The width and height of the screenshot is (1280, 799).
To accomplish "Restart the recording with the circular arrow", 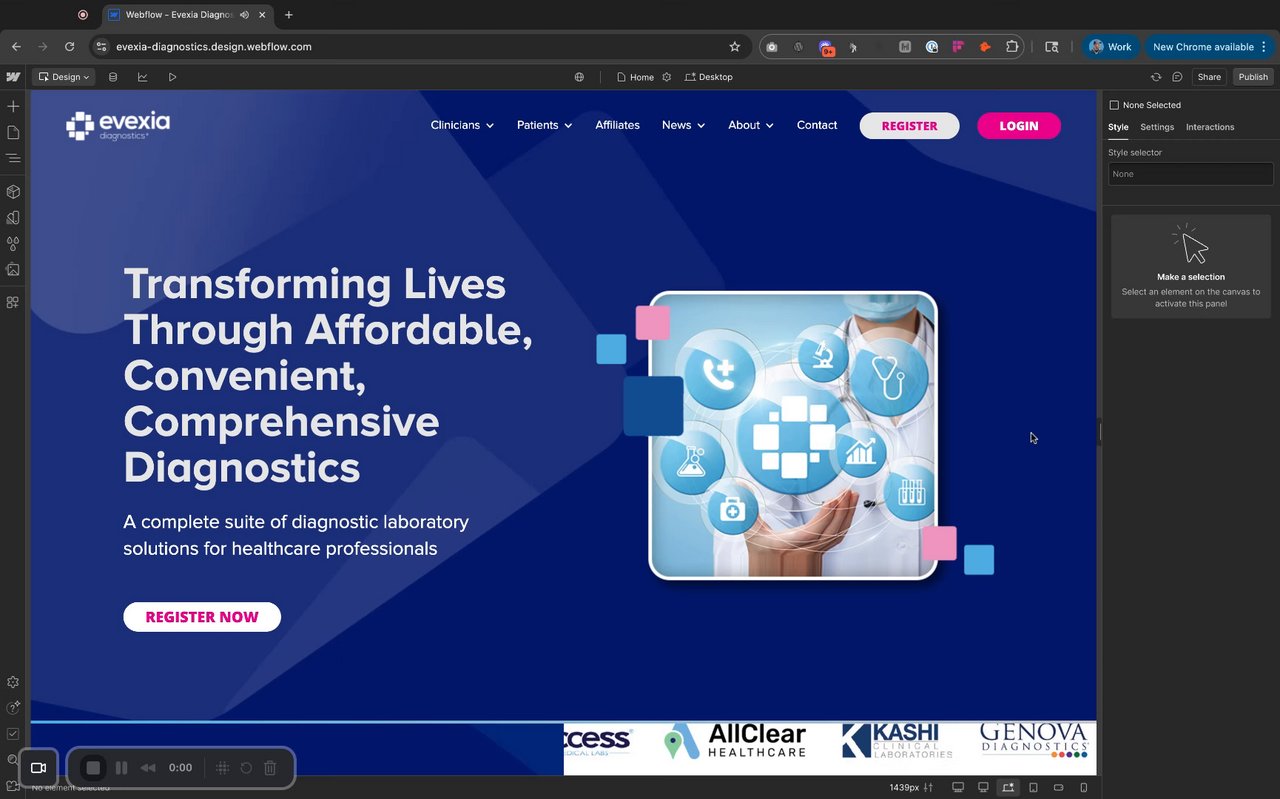I will 246,768.
